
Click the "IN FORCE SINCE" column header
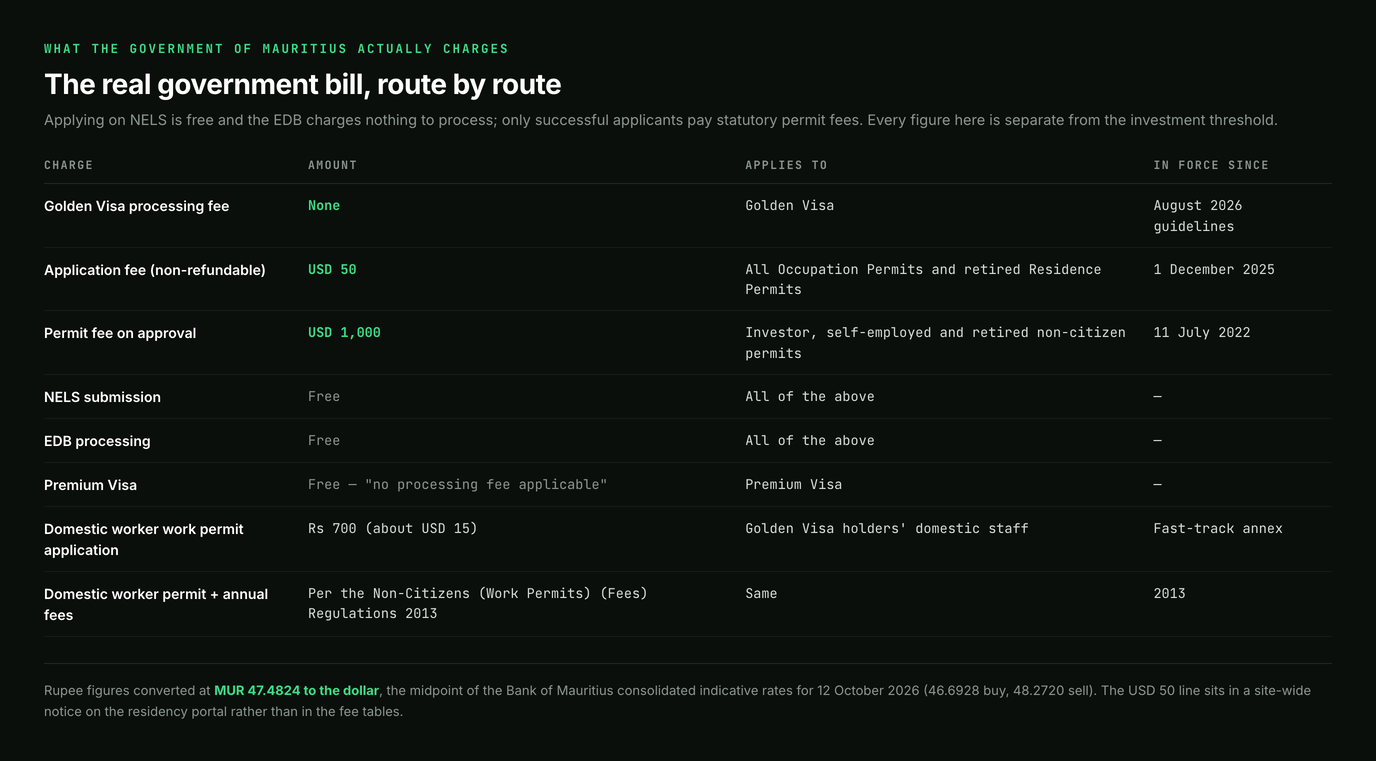coord(1211,165)
